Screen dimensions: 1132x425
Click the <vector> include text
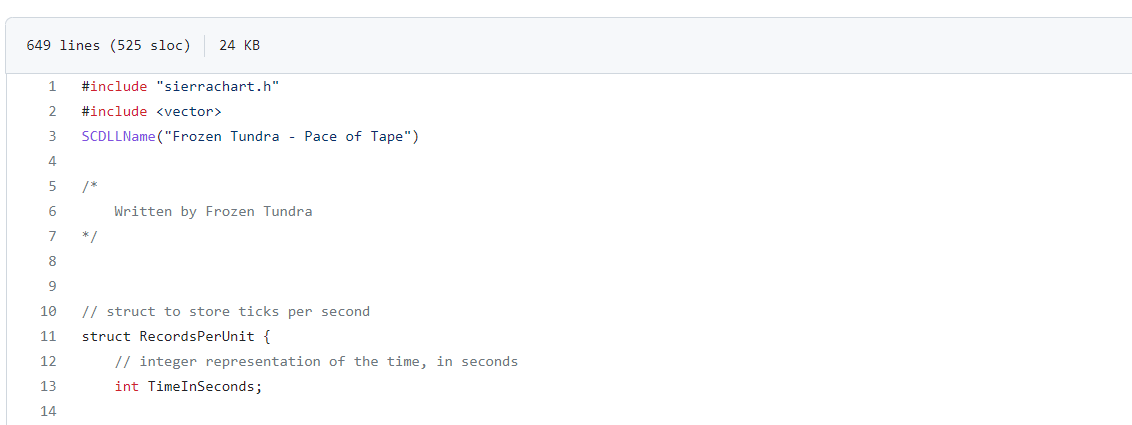(x=188, y=111)
